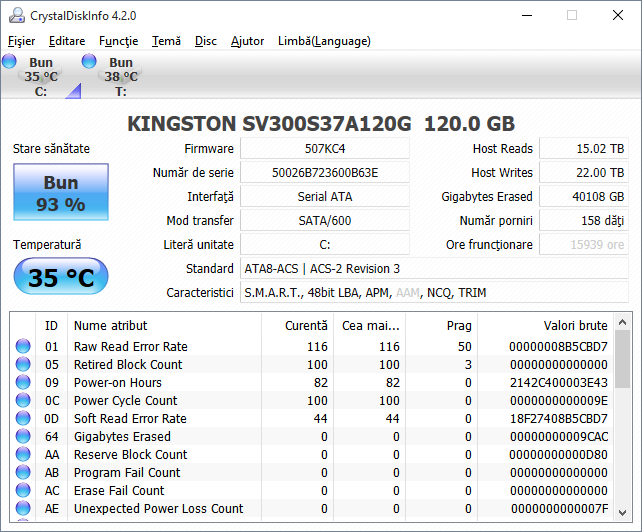Open the Temă menu
Image resolution: width=642 pixels, height=532 pixels.
(x=166, y=41)
